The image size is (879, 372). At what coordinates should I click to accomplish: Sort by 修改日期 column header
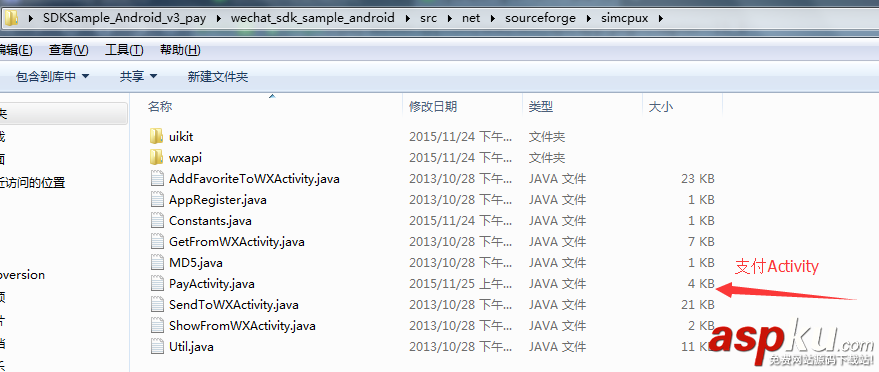pos(433,106)
